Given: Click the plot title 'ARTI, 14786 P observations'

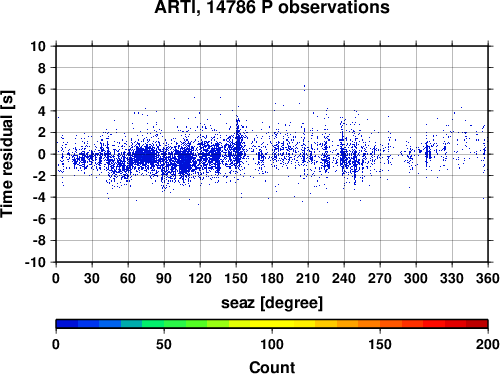Looking at the screenshot, I should coord(272,7).
